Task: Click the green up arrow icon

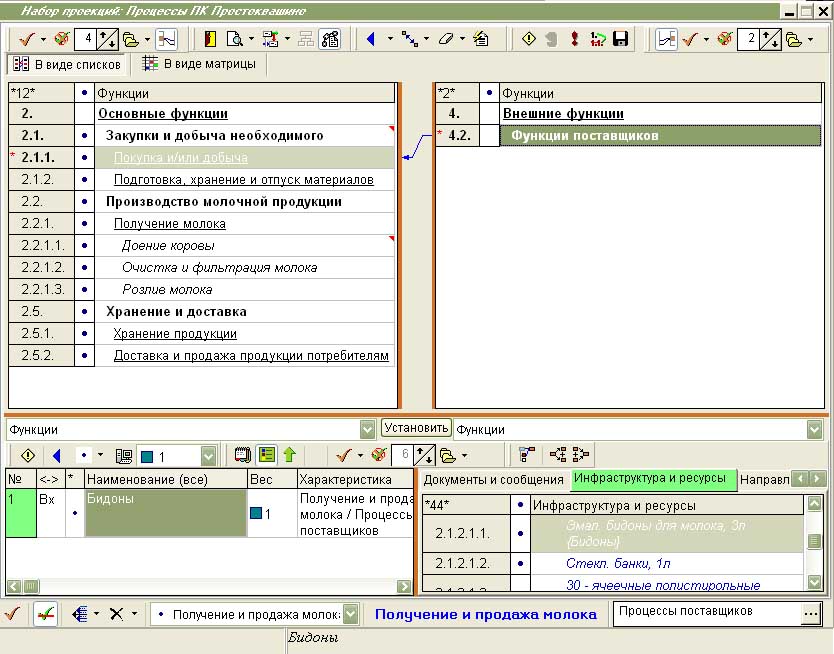Action: tap(290, 455)
